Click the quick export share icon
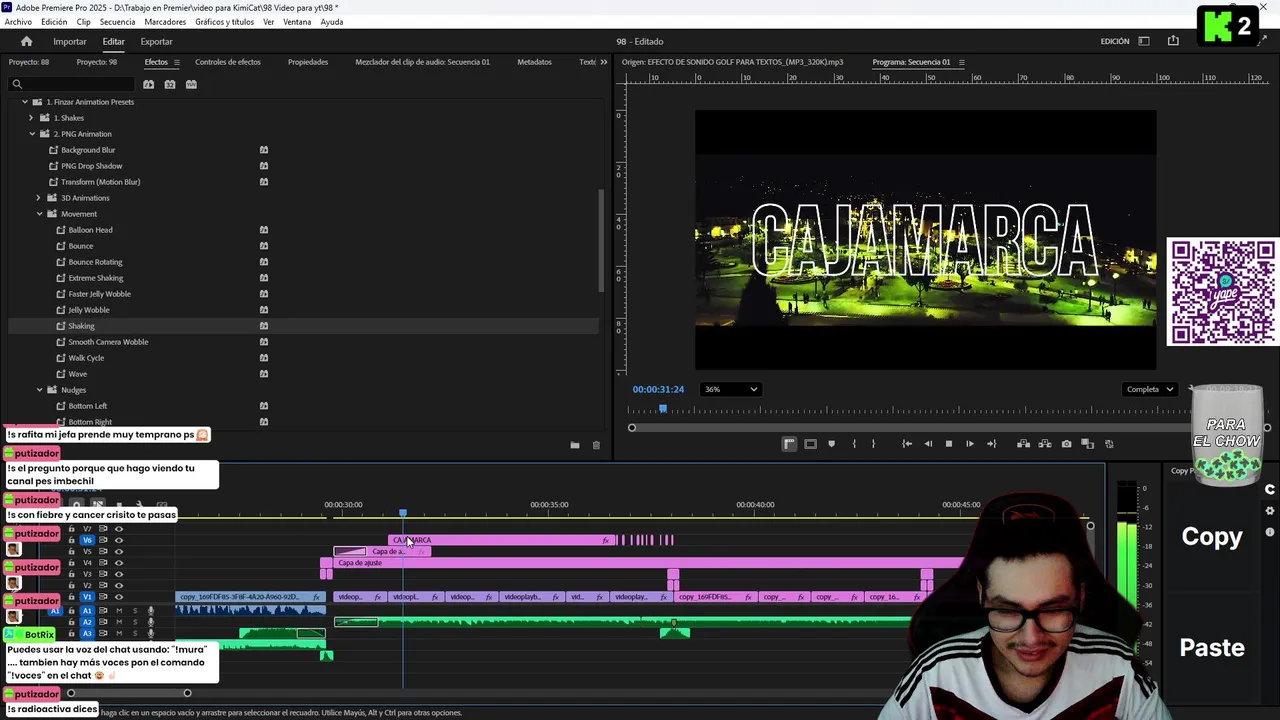 [x=1173, y=41]
